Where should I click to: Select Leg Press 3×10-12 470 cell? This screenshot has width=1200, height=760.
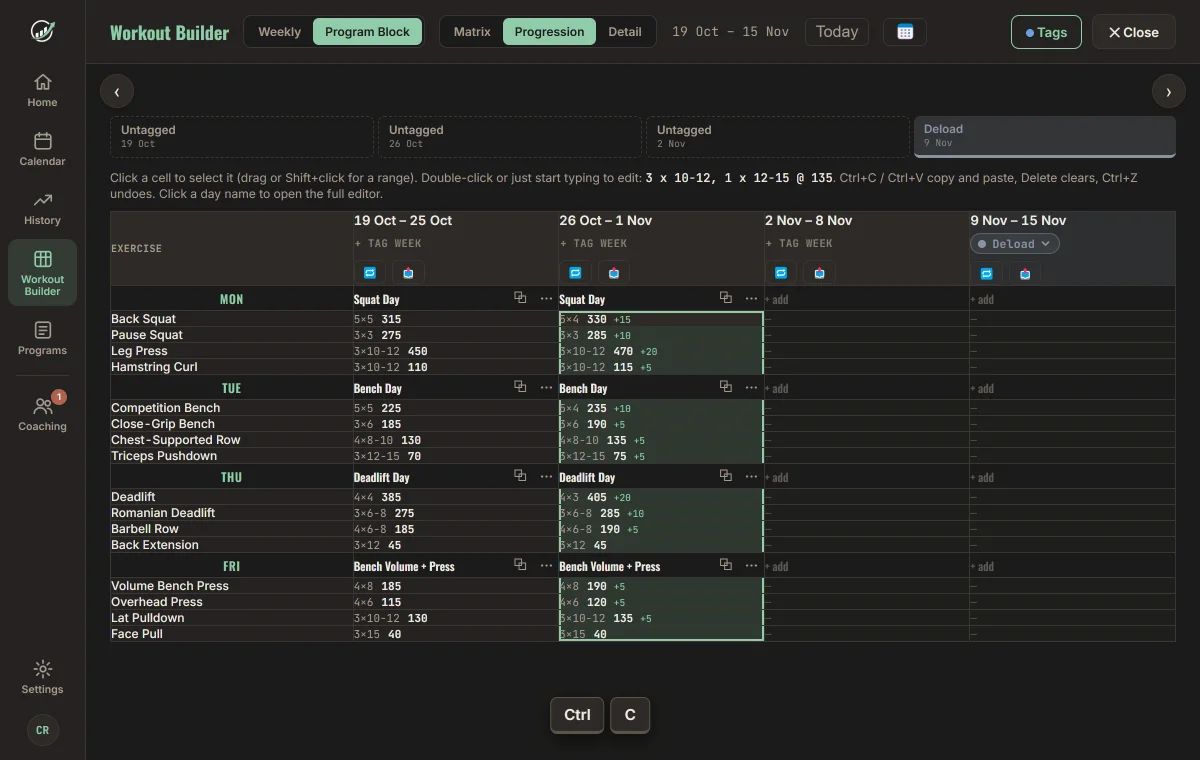pyautogui.click(x=661, y=351)
